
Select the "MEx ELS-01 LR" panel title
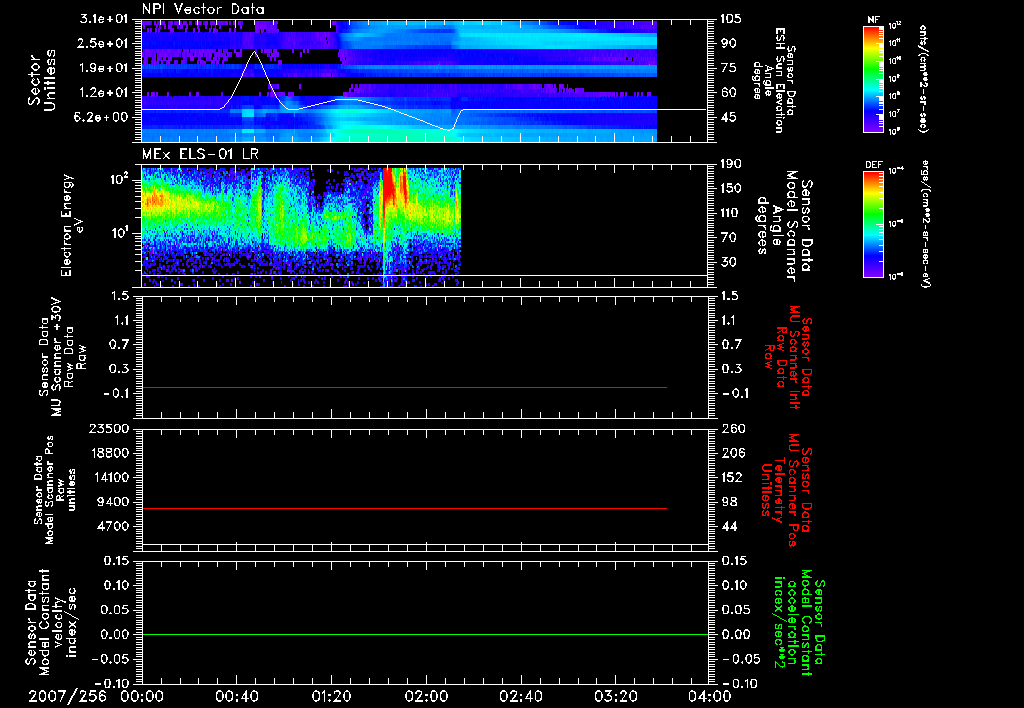tap(200, 155)
